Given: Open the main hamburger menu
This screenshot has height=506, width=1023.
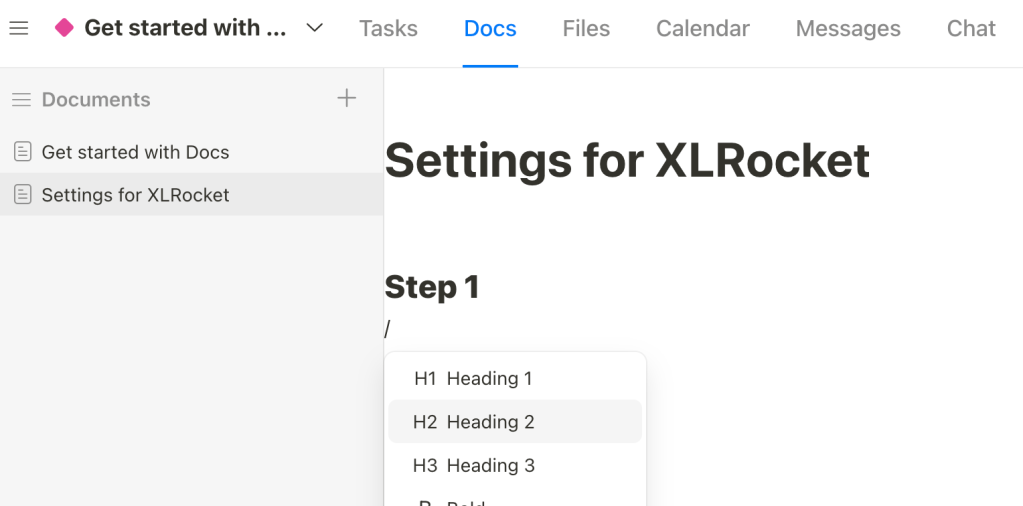Looking at the screenshot, I should point(19,28).
